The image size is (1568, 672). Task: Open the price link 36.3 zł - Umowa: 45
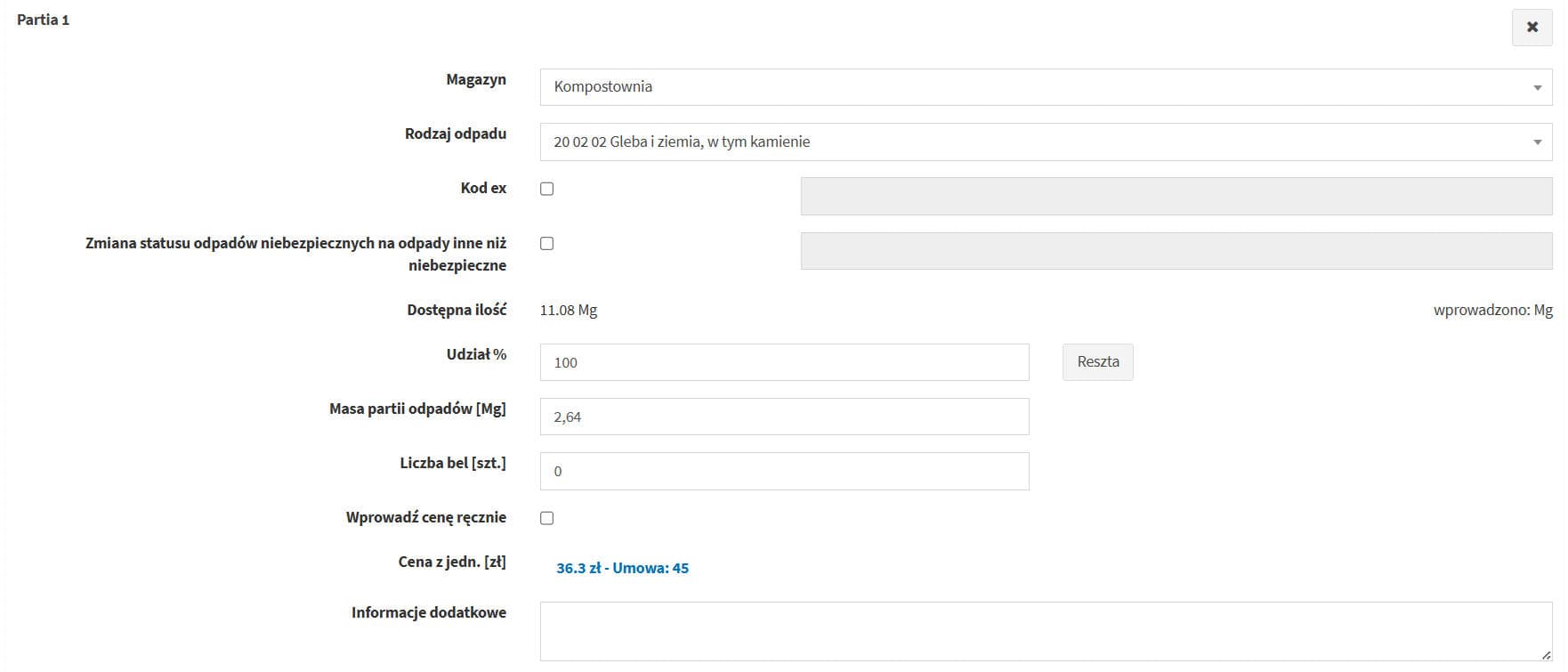coord(622,568)
